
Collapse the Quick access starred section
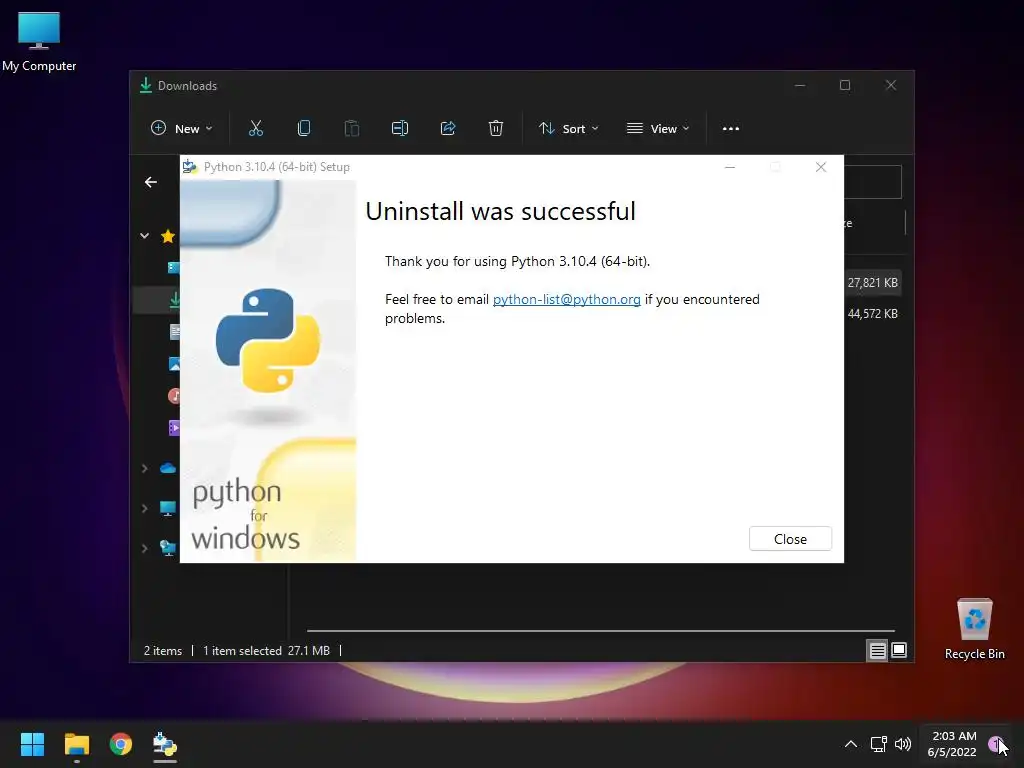(x=144, y=236)
